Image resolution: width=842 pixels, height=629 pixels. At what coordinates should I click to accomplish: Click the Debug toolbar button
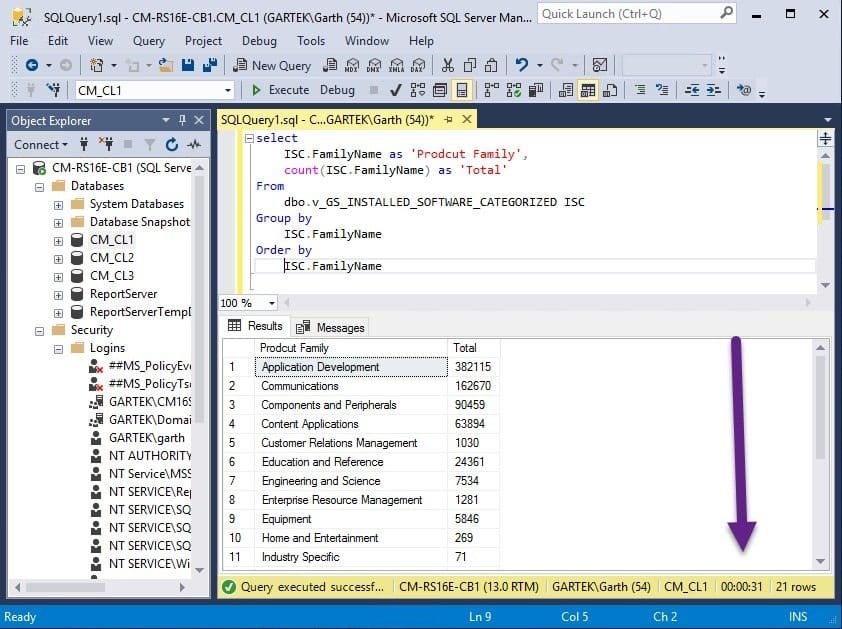coord(337,90)
